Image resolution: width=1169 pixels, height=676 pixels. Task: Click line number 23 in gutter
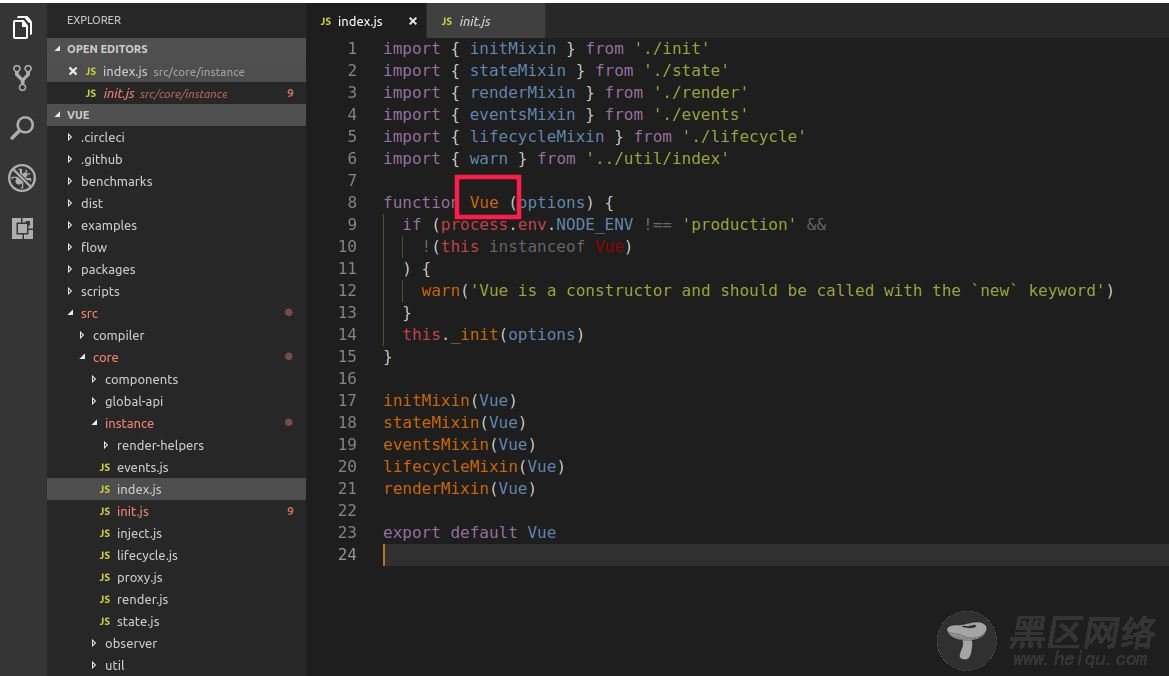(x=347, y=533)
